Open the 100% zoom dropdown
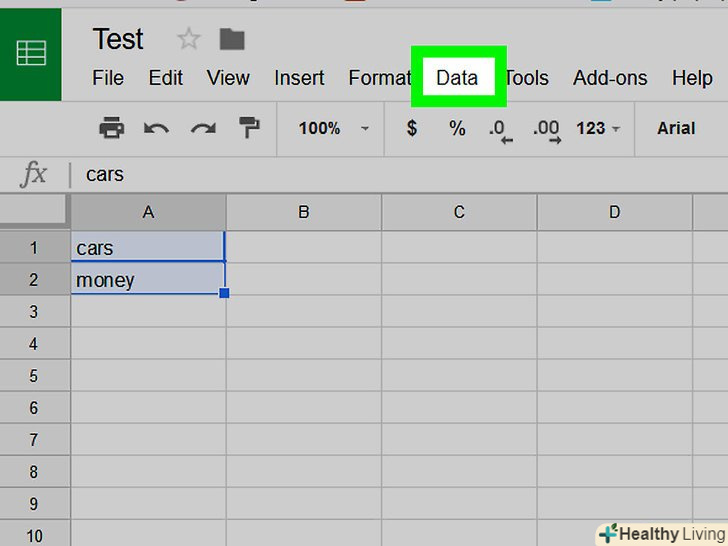Viewport: 728px width, 546px height. coord(333,128)
